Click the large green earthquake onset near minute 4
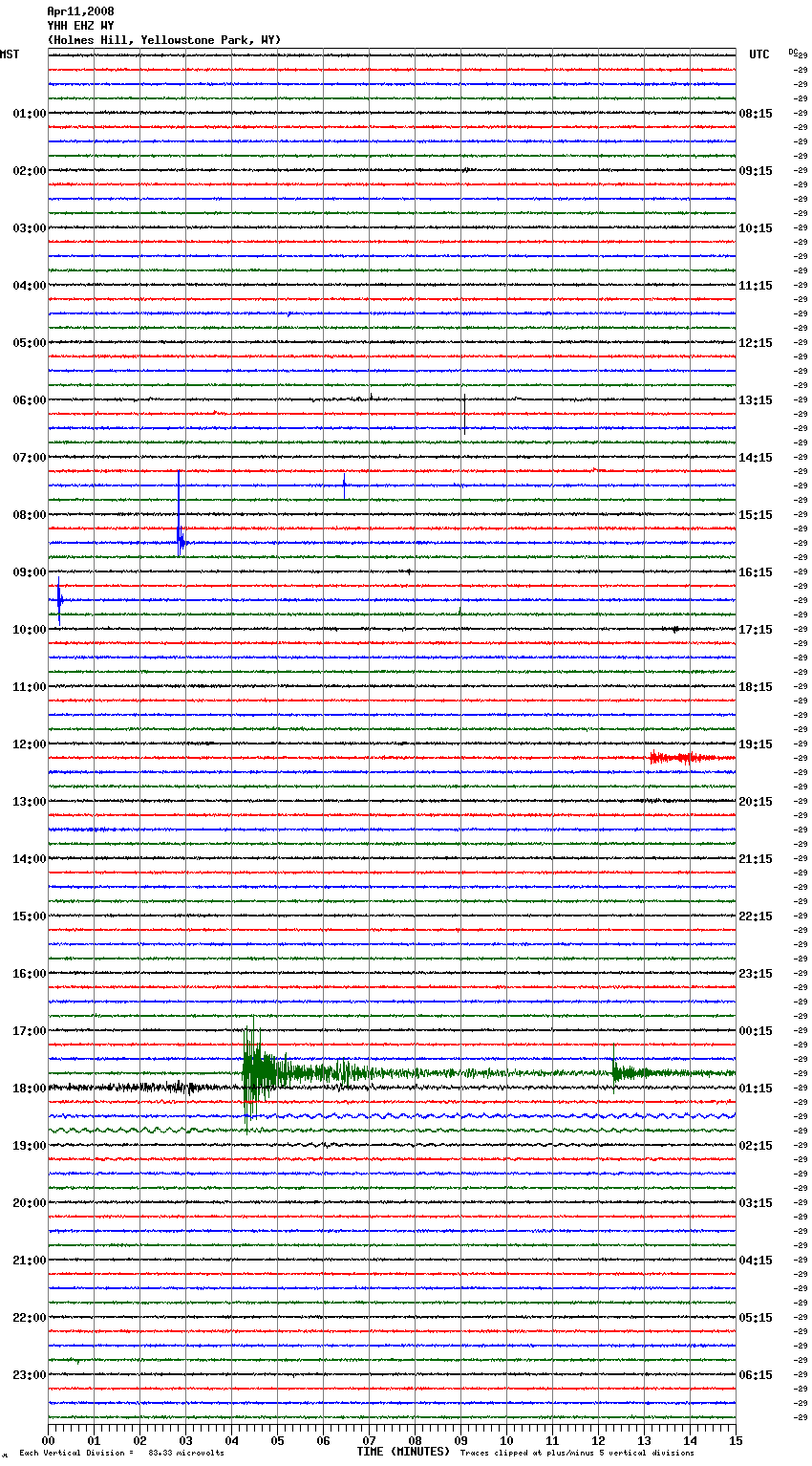 (x=252, y=1072)
